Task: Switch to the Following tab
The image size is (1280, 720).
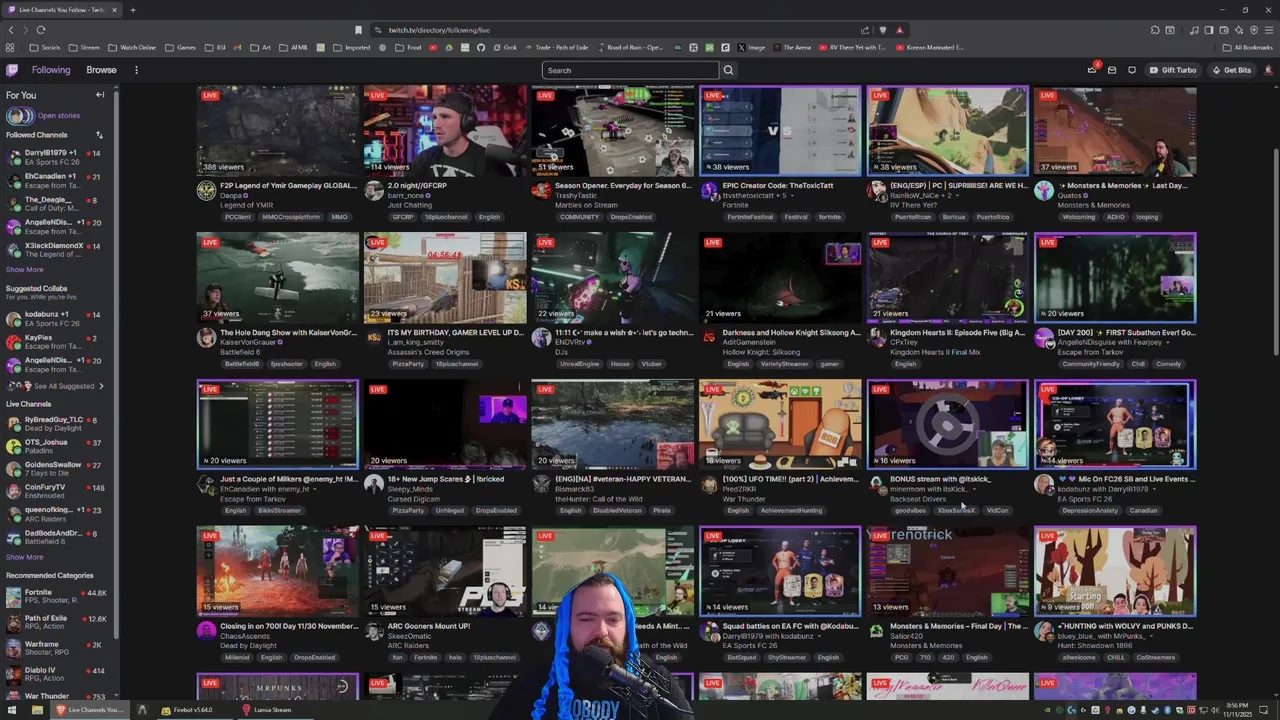Action: pyautogui.click(x=51, y=70)
